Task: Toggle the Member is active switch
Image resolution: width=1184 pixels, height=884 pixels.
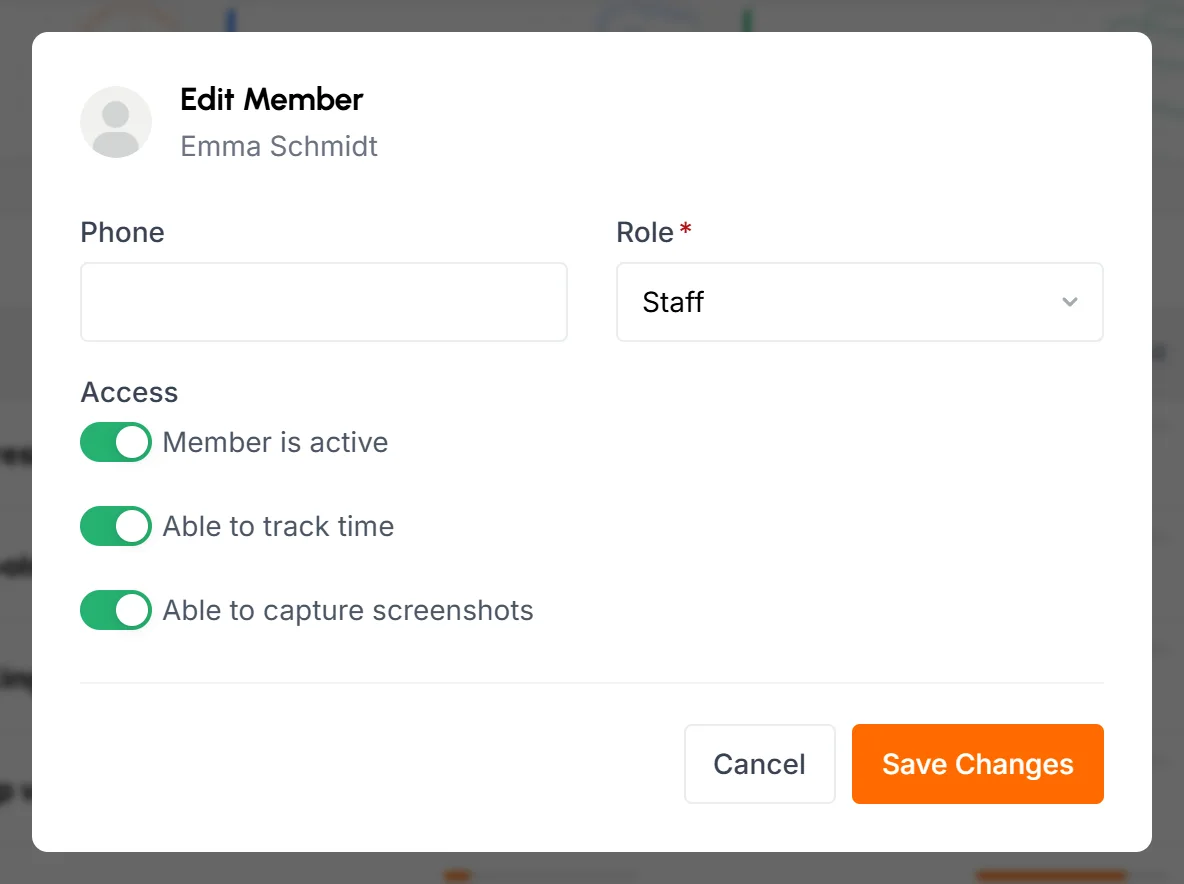Action: 116,442
